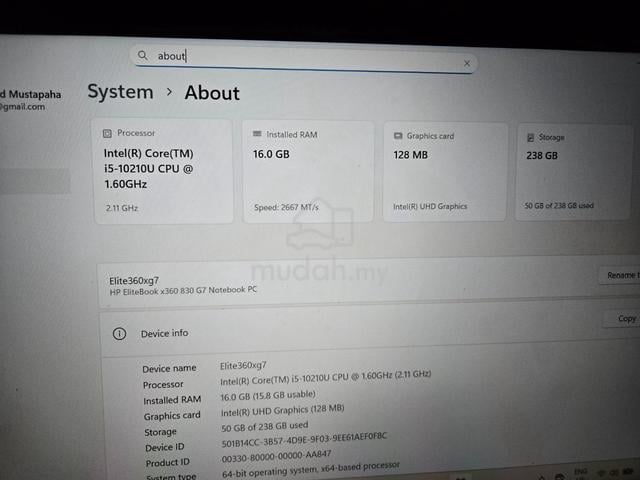Click the Mustapaha account name in sidebar
This screenshot has height=480, width=640.
tap(31, 94)
